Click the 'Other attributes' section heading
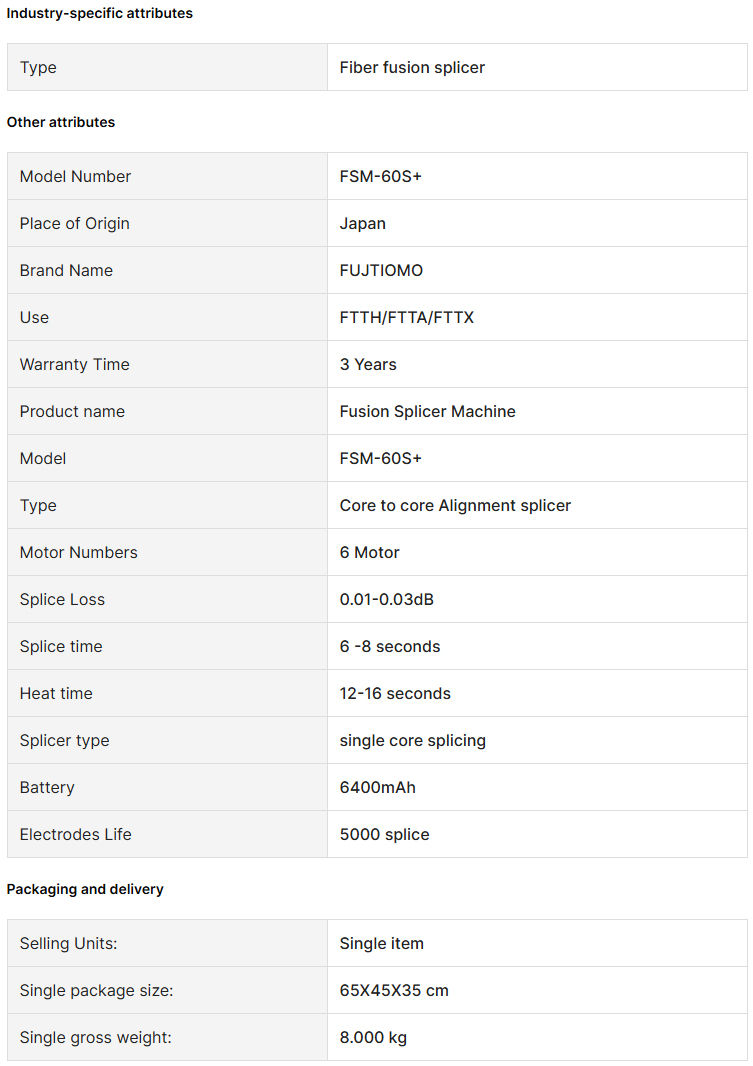This screenshot has width=753, height=1066. pos(60,122)
